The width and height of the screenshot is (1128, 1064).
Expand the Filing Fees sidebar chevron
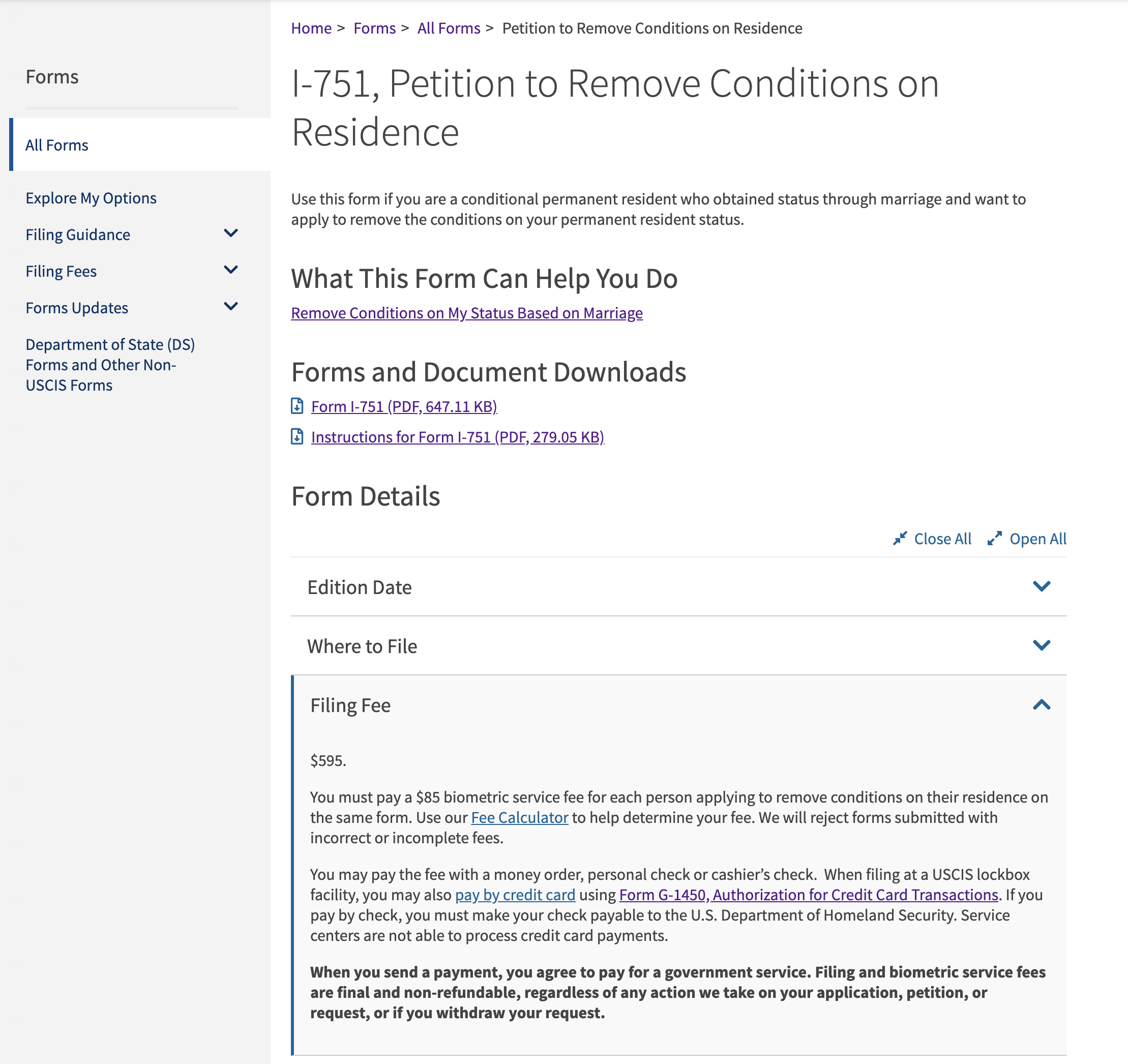[231, 270]
